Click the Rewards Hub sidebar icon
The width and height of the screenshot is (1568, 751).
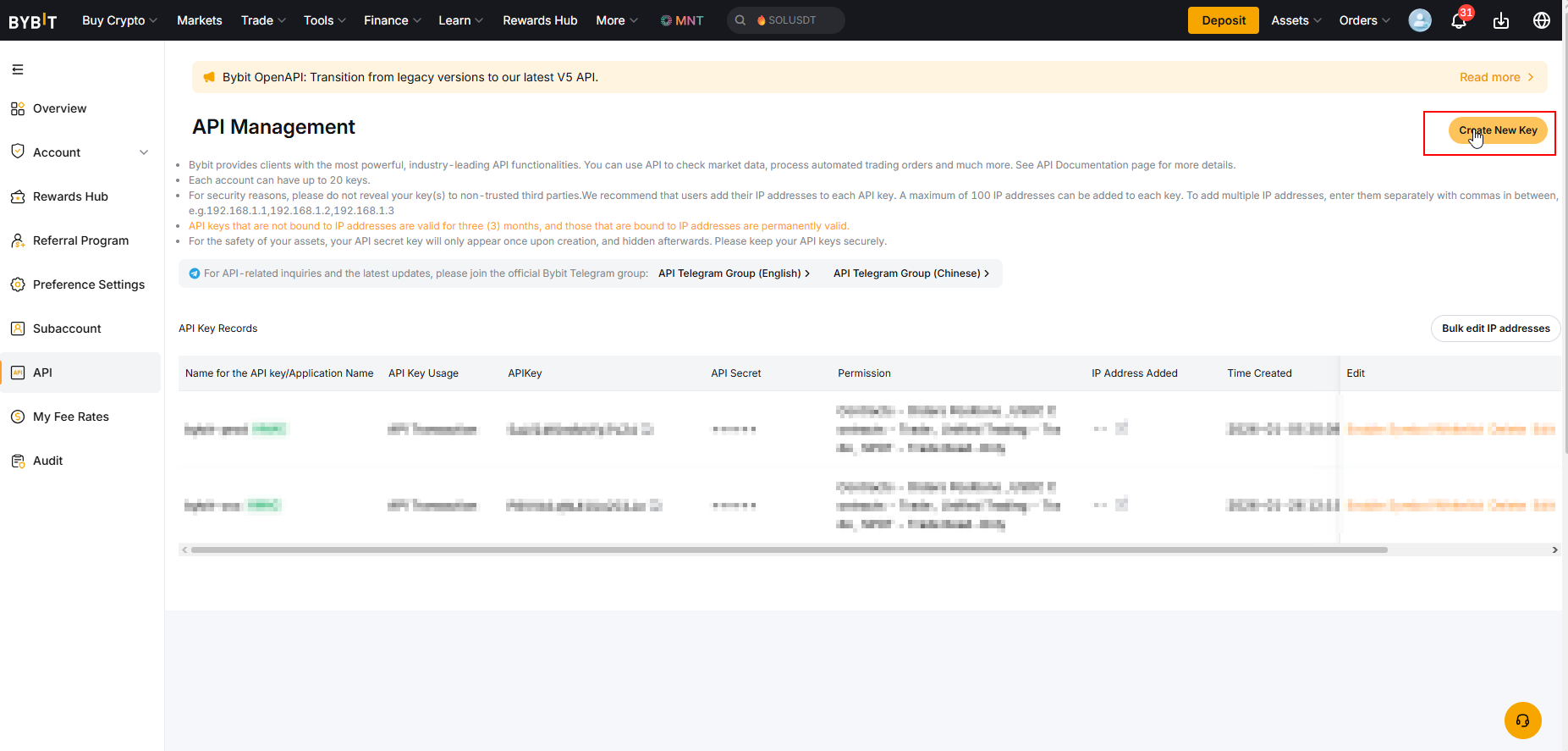tap(18, 196)
